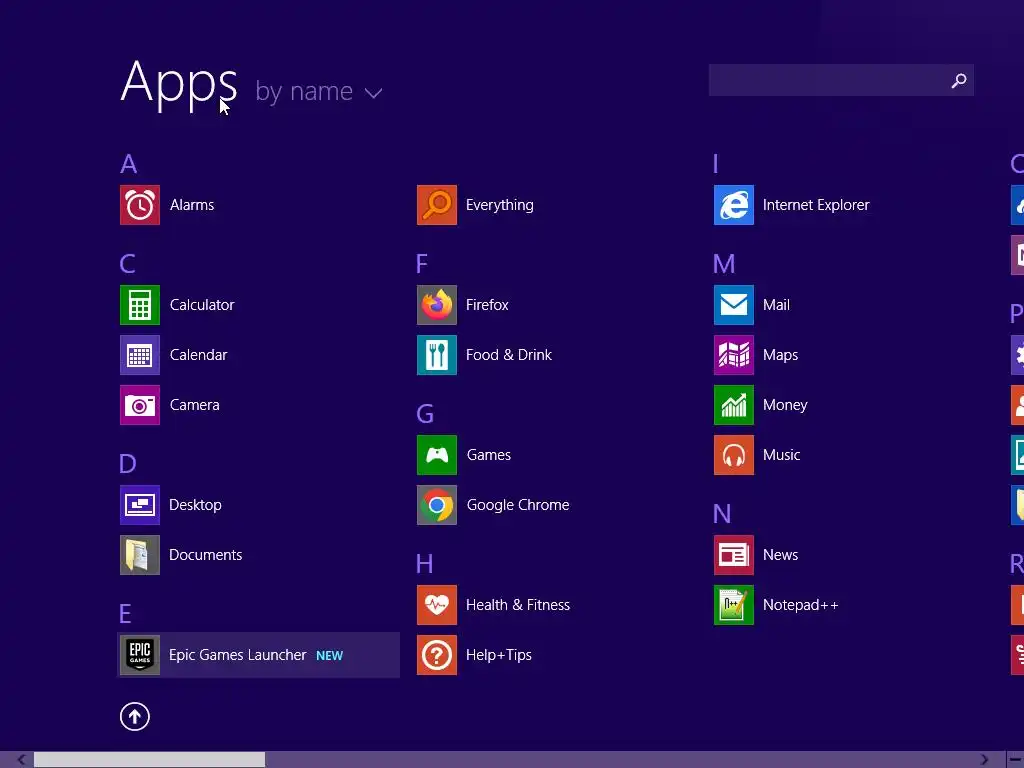Viewport: 1024px width, 768px height.
Task: Open the Food & Drink icon
Action: [437, 355]
